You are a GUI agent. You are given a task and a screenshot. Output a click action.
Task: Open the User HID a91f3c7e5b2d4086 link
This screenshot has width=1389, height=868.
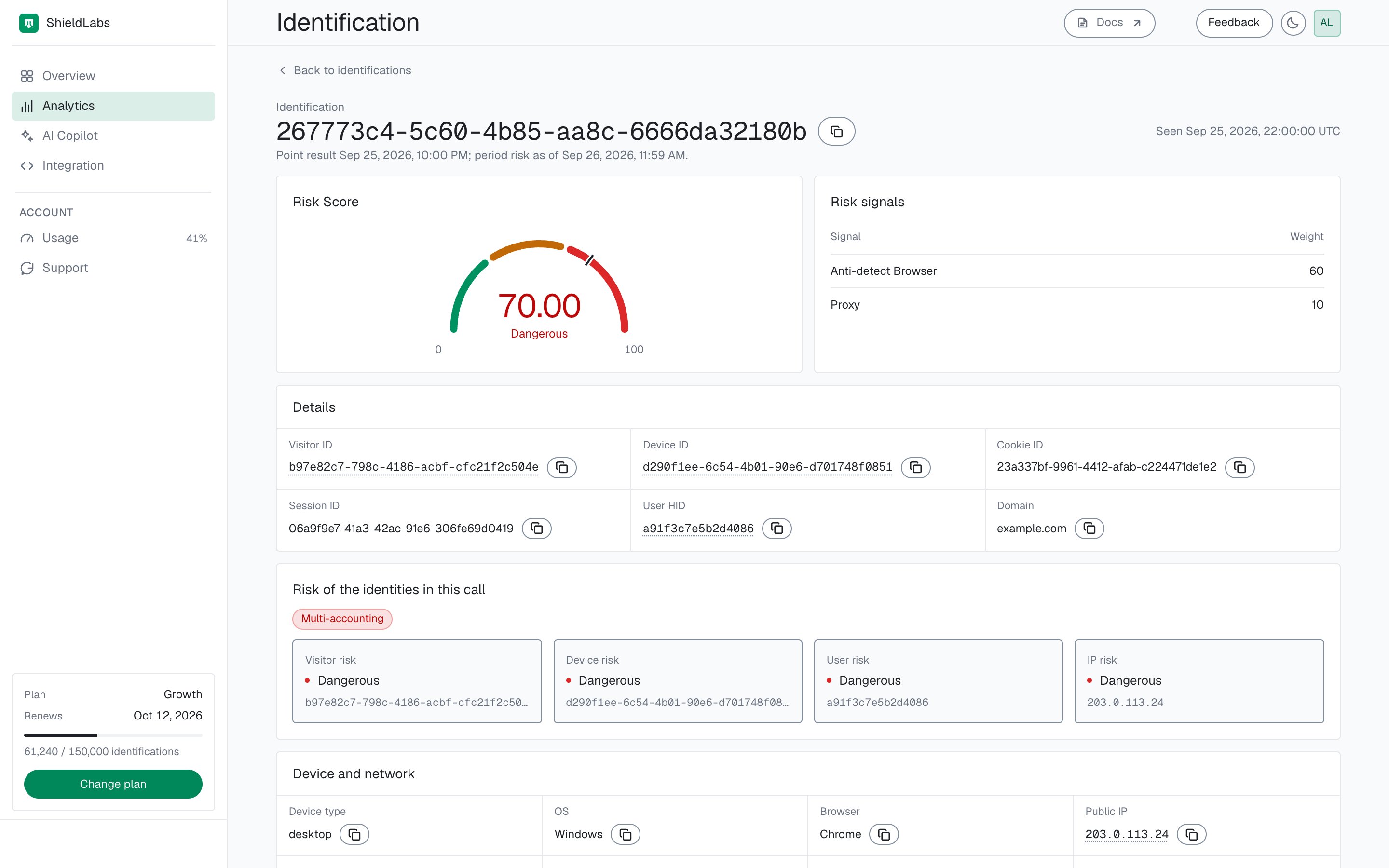pos(698,528)
